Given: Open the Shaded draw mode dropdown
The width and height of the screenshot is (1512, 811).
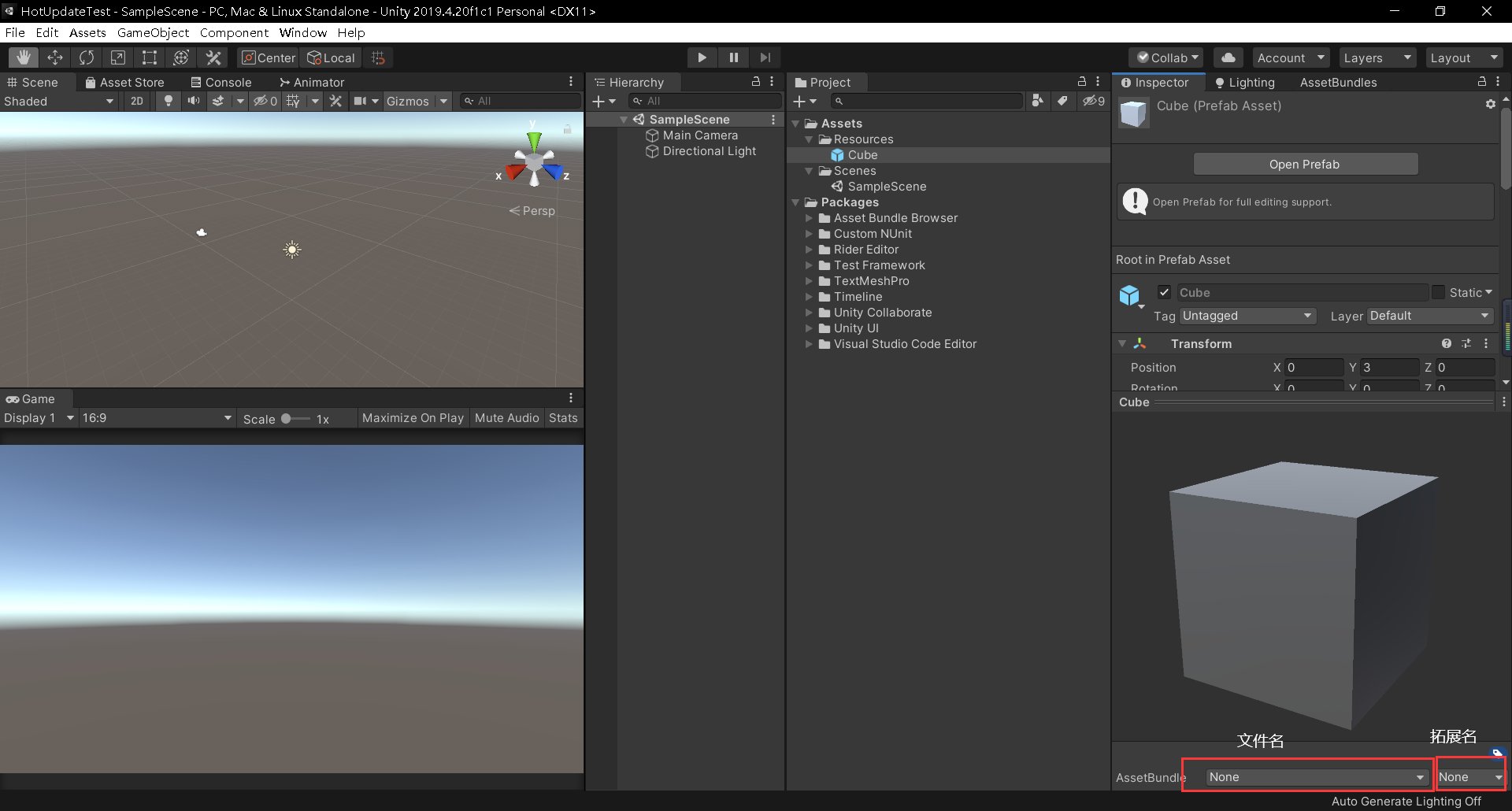Looking at the screenshot, I should click(x=59, y=101).
